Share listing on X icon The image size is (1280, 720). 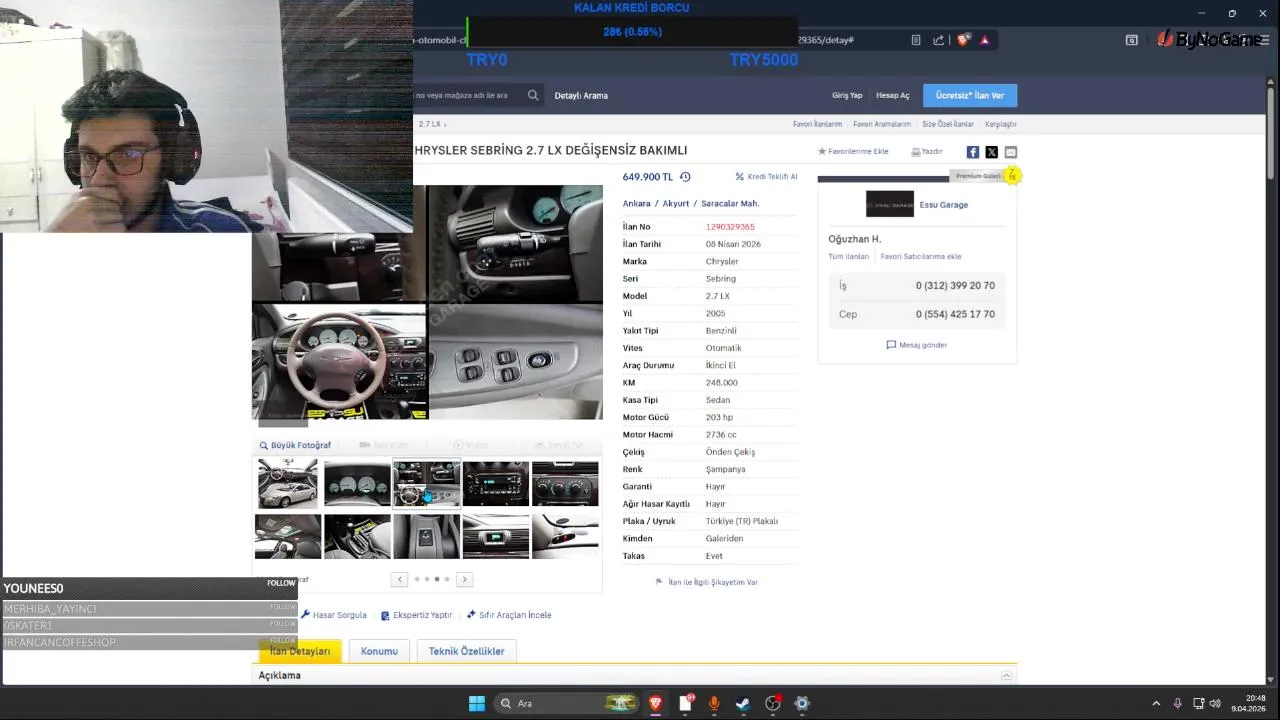coord(991,152)
